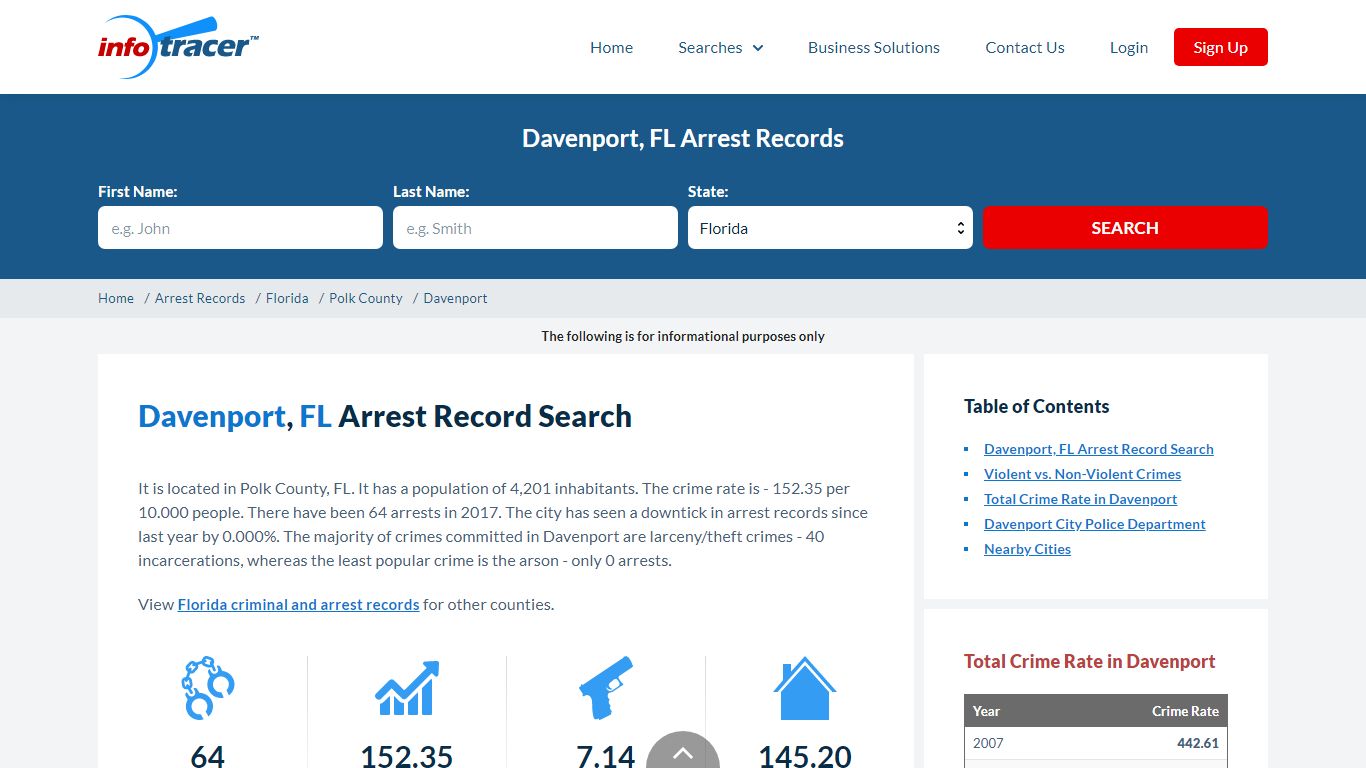Select the handcuffs arrests icon
1366x768 pixels.
pyautogui.click(x=207, y=688)
